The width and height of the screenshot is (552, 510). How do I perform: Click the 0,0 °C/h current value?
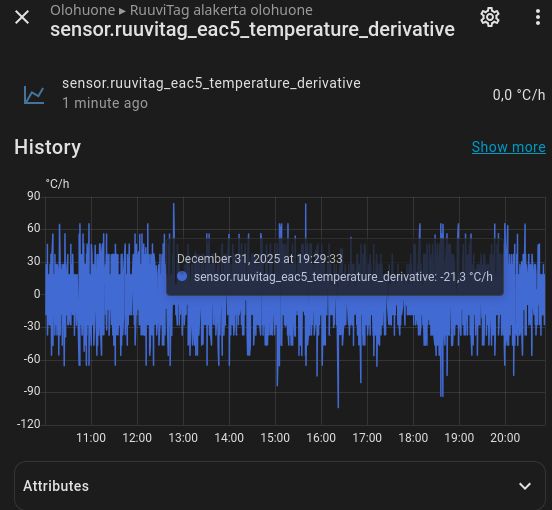click(x=519, y=95)
